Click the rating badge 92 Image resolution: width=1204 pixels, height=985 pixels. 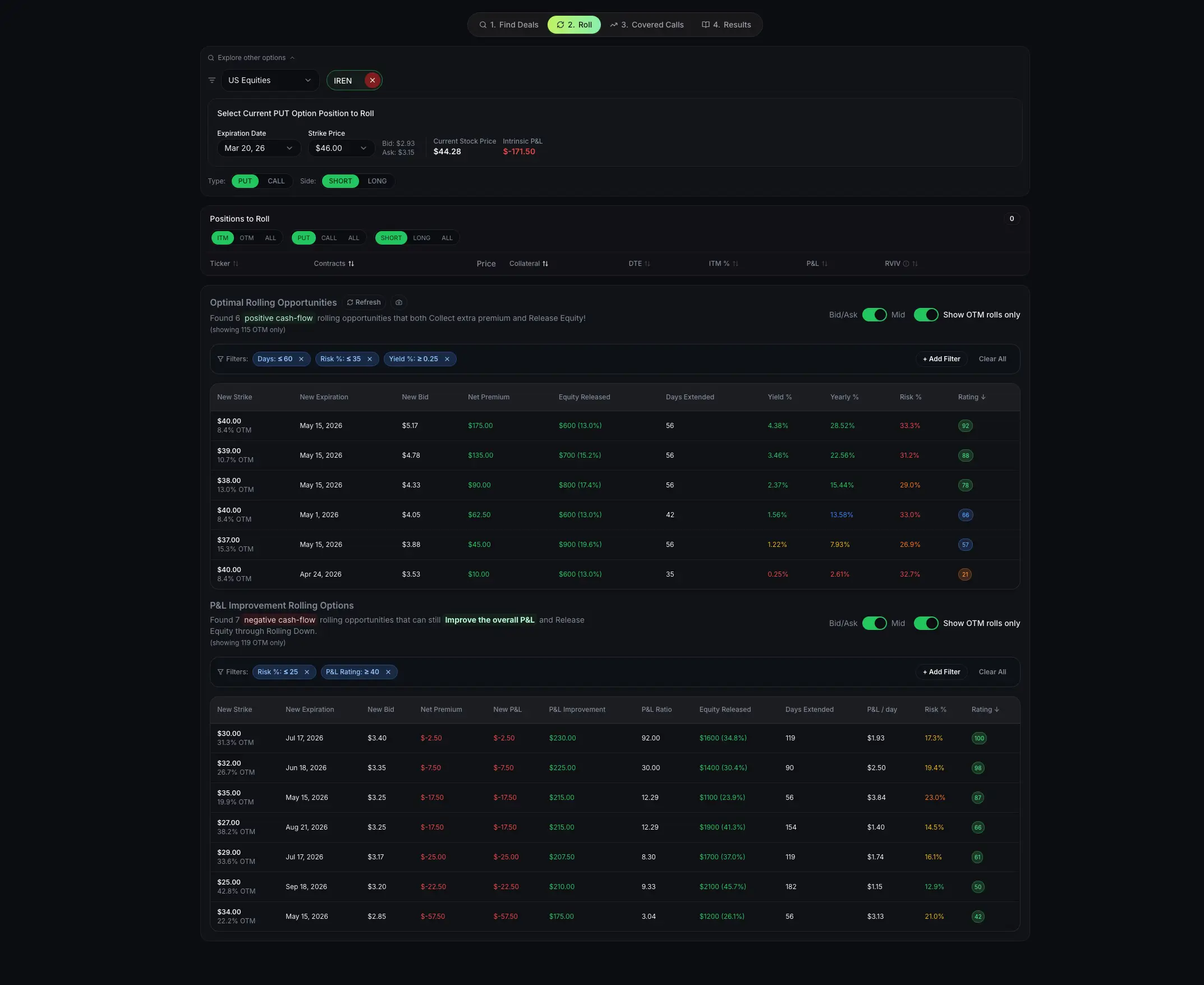click(965, 426)
